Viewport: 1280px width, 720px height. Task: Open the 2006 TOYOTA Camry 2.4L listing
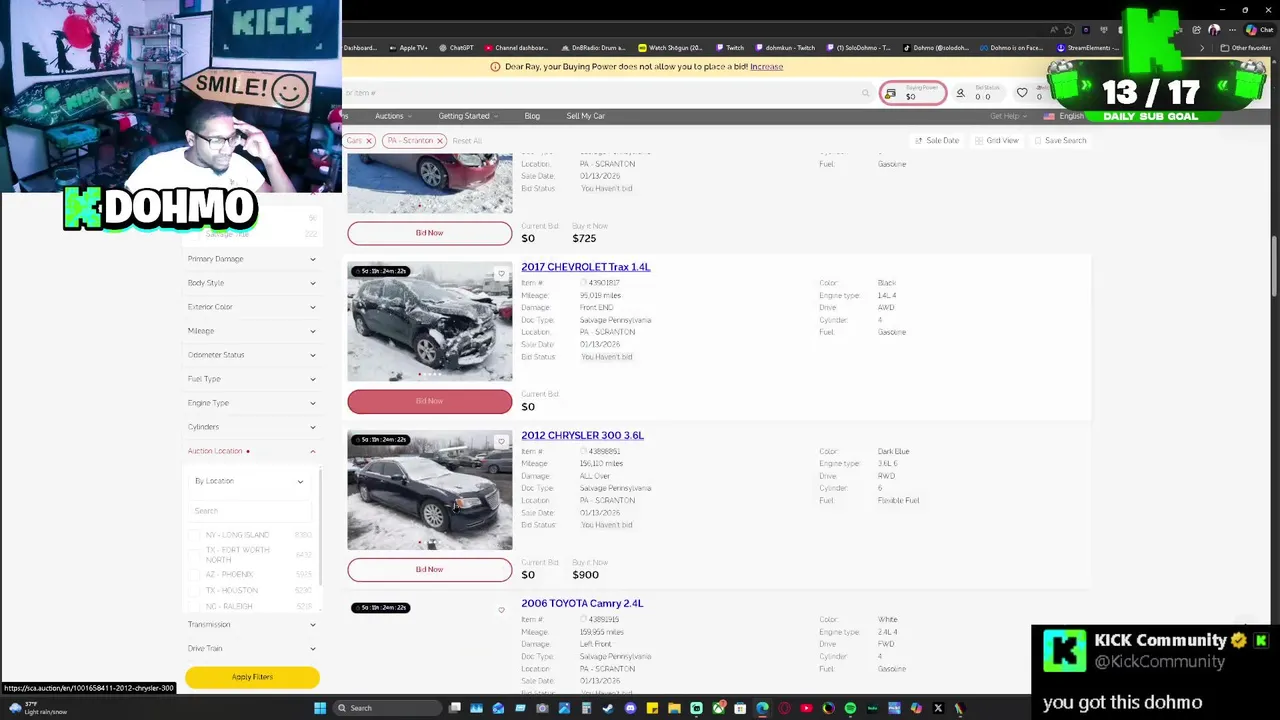click(x=582, y=603)
